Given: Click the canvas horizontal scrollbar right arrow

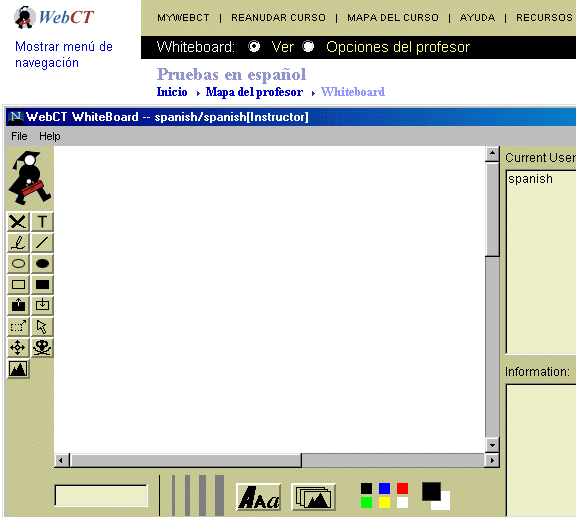Looking at the screenshot, I should 492,460.
